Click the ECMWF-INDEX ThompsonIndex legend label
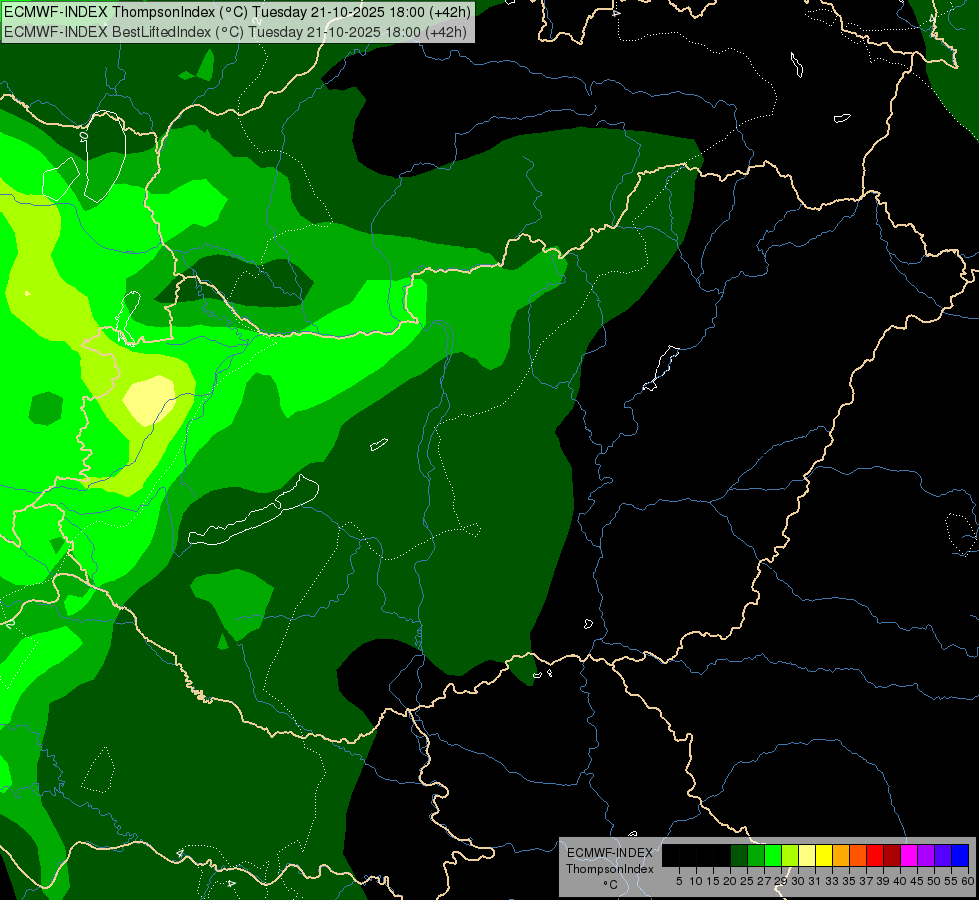This screenshot has width=979, height=900. [x=610, y=861]
